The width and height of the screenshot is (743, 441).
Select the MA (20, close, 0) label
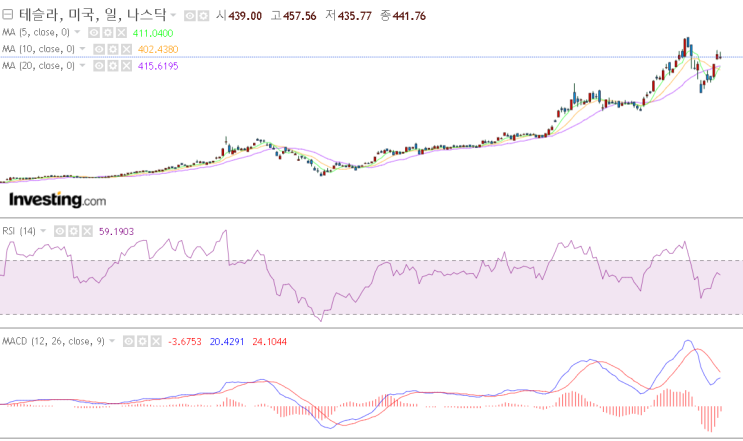click(38, 65)
